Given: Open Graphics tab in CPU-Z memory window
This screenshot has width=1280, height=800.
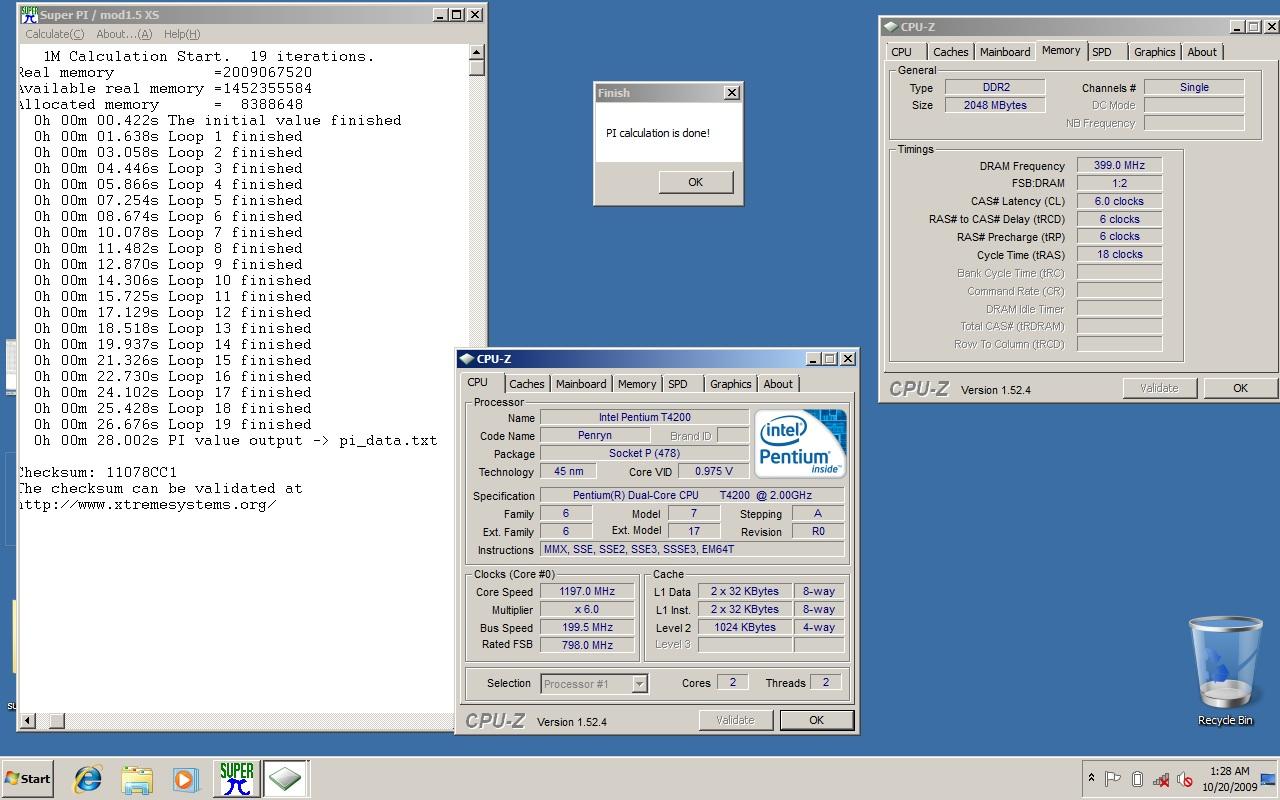Looking at the screenshot, I should coord(1155,52).
